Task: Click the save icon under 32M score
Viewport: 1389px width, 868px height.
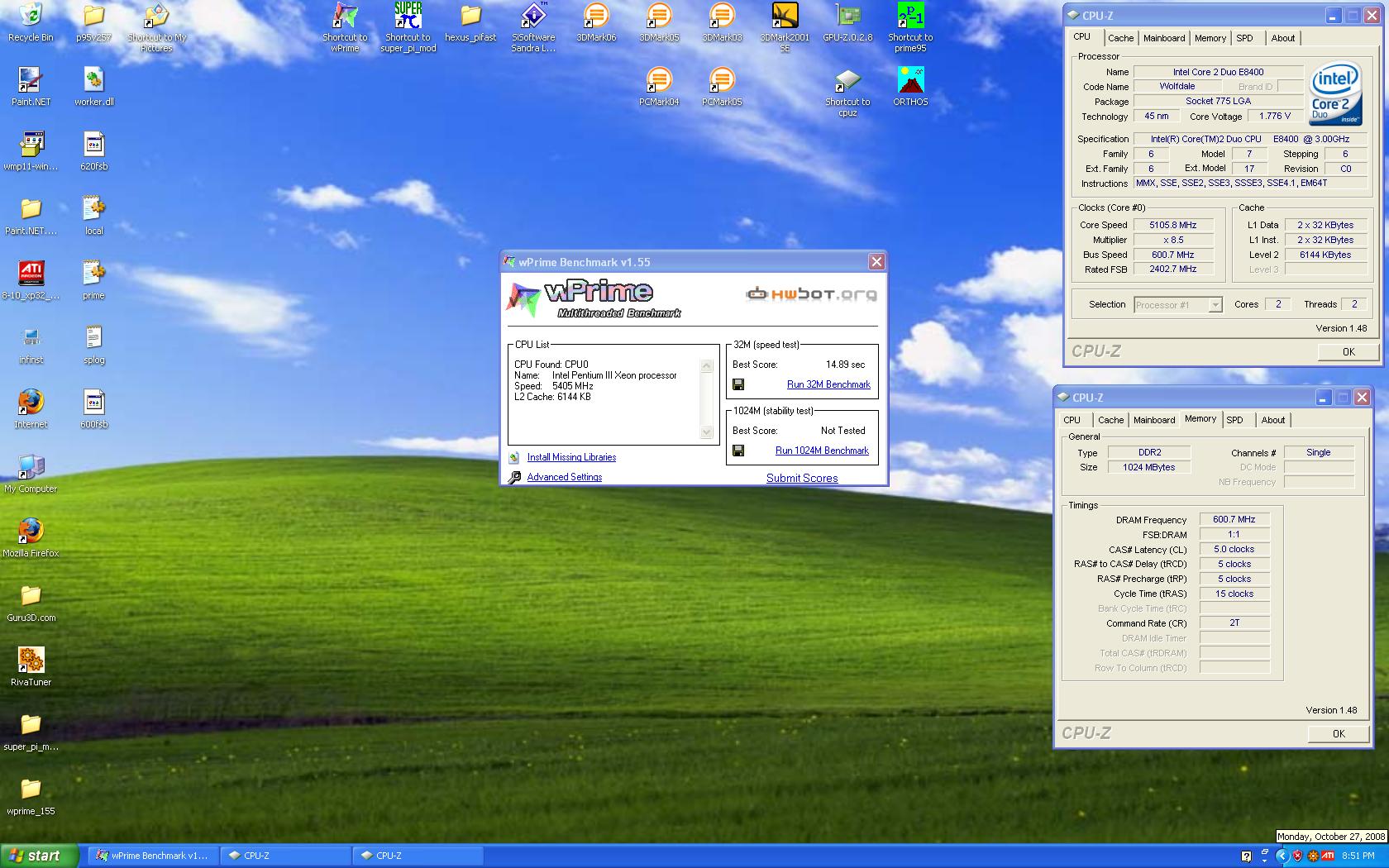Action: [x=738, y=384]
